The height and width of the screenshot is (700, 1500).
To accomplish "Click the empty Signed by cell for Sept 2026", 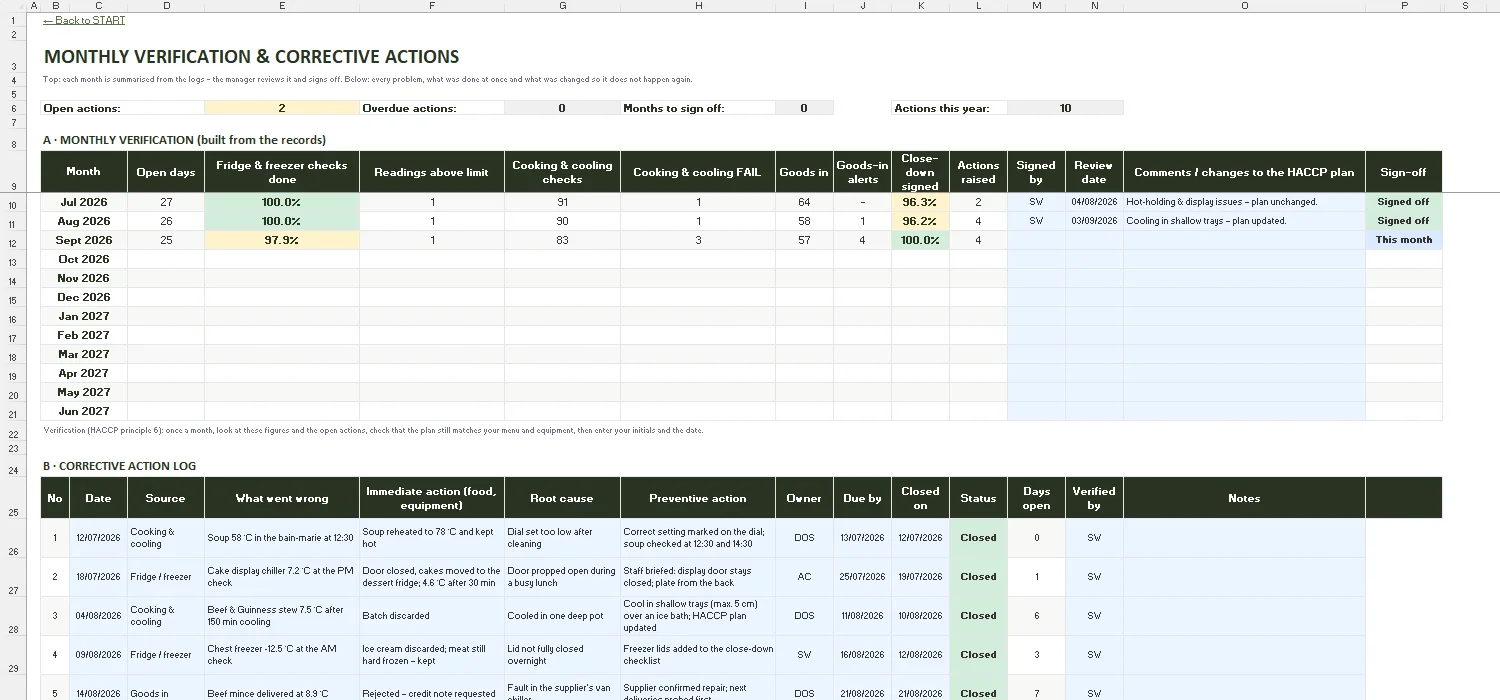I will tap(1036, 240).
